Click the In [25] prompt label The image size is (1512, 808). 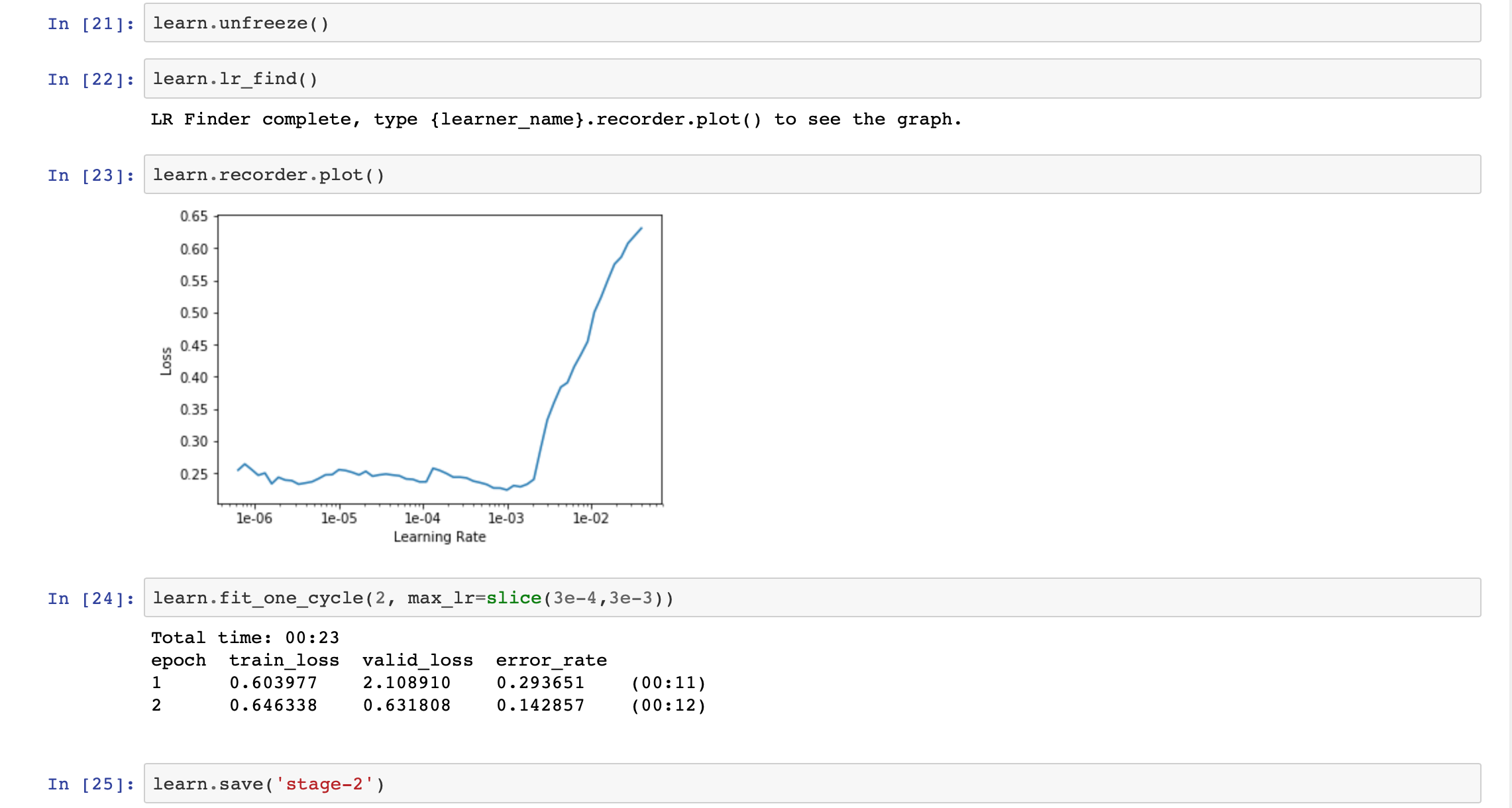(91, 785)
